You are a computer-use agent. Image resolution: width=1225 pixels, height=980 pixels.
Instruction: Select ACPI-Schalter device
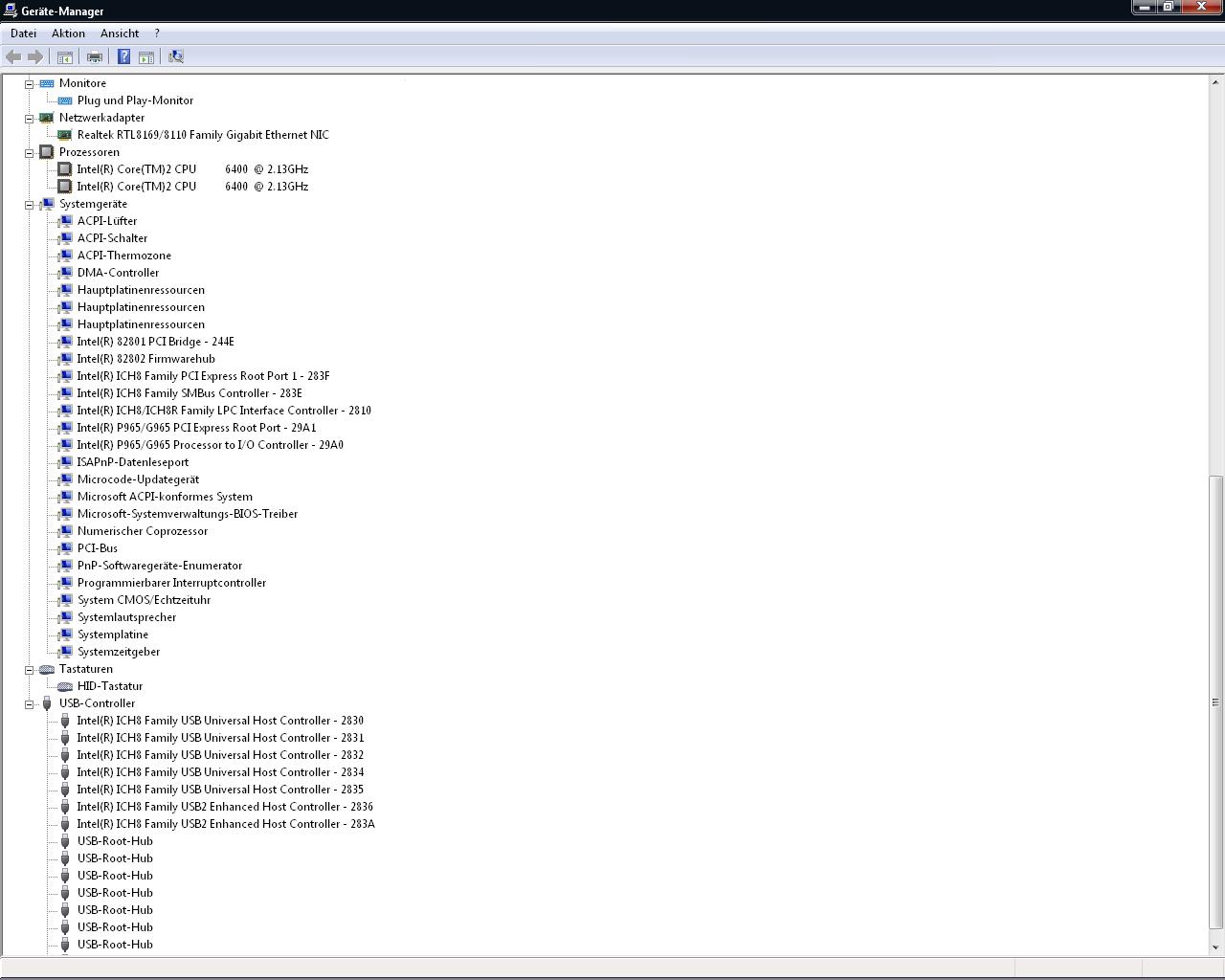pyautogui.click(x=112, y=238)
